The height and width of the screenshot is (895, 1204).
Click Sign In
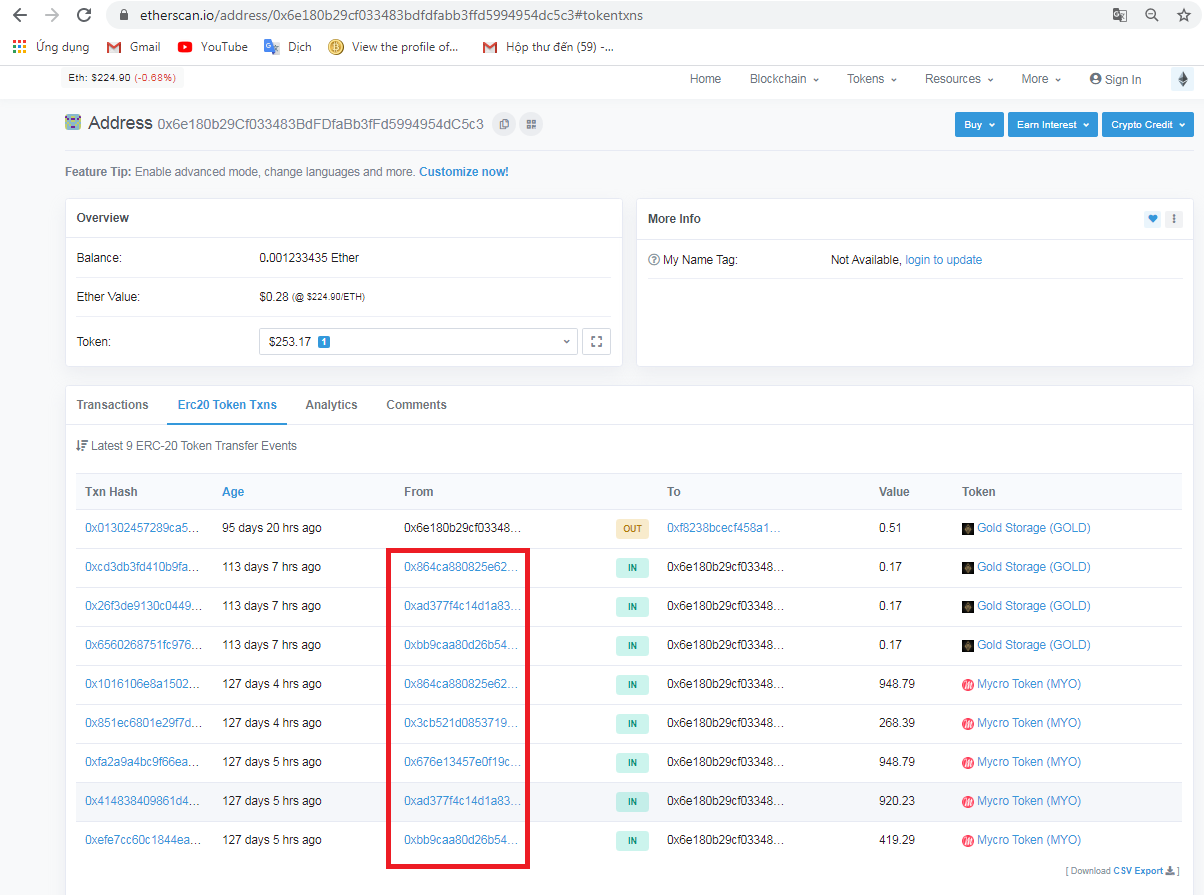click(x=1116, y=79)
